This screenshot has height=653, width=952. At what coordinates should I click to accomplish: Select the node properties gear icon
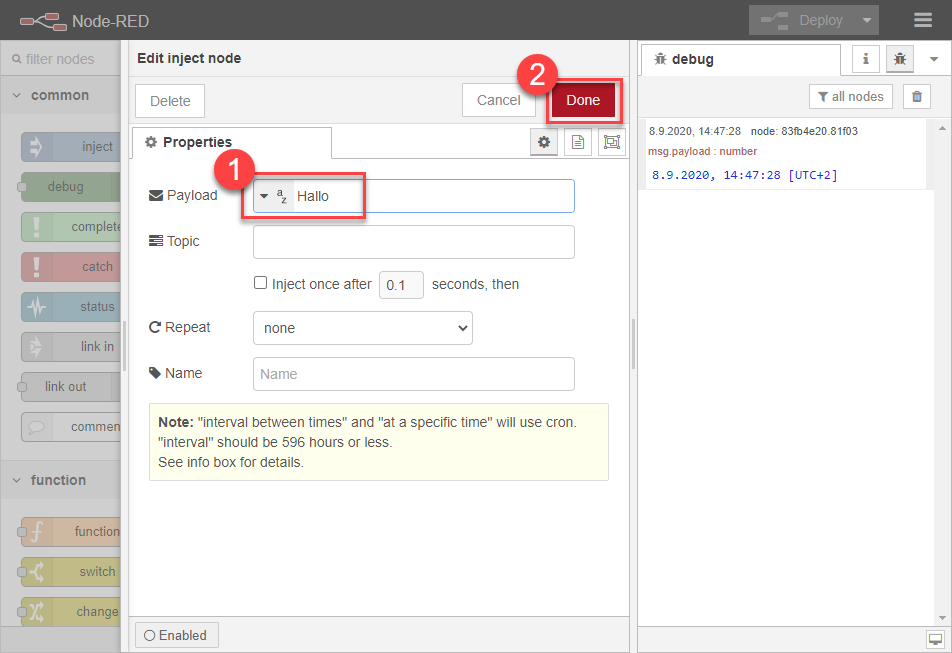click(x=544, y=143)
